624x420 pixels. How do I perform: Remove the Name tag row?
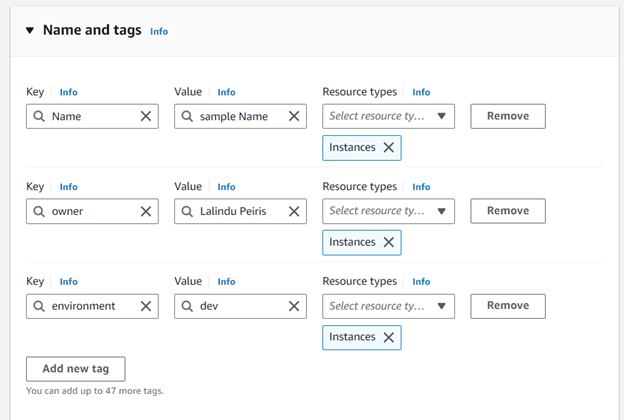click(508, 116)
